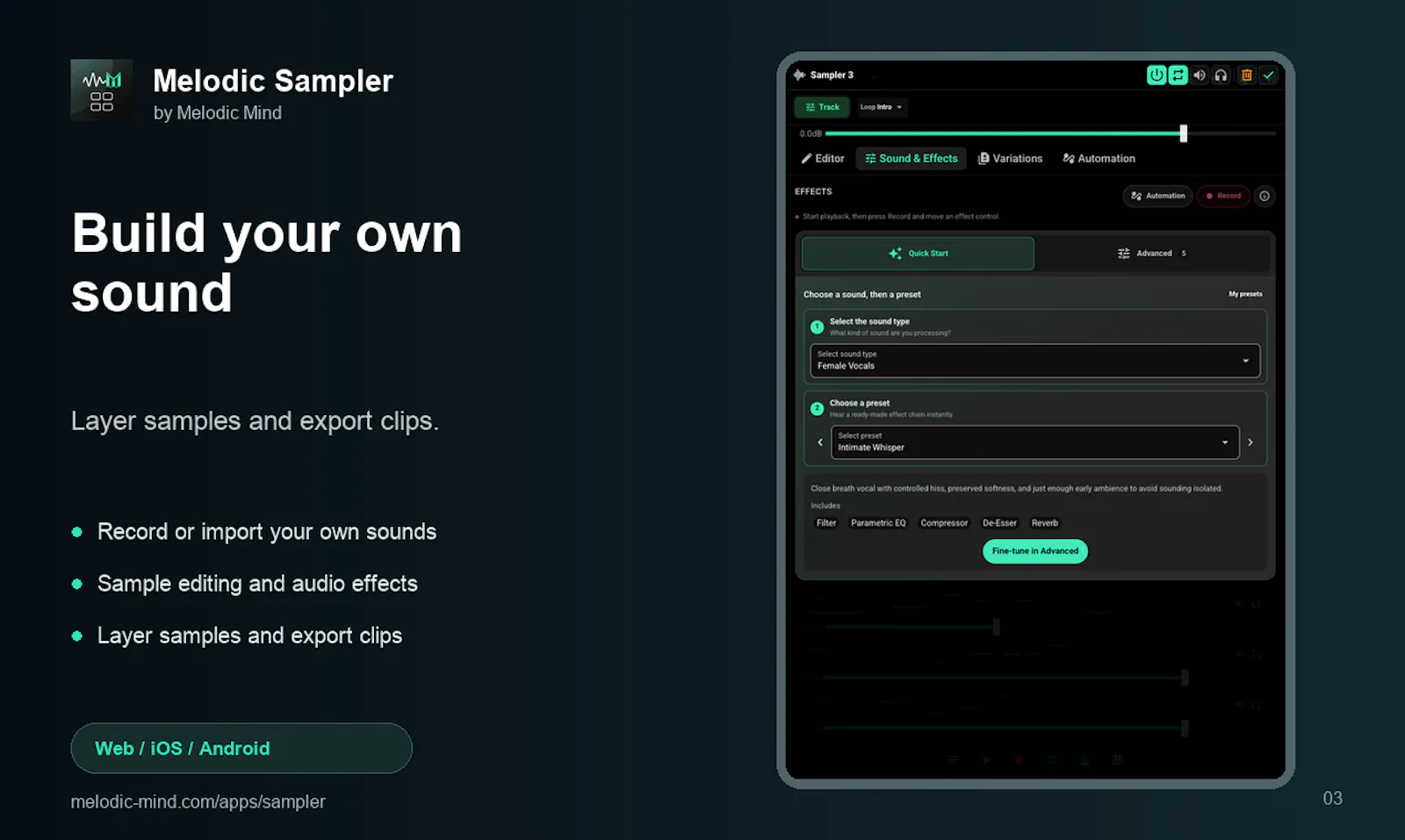Adjust the 0.0dB volume slider handle
The width and height of the screenshot is (1405, 840).
pyautogui.click(x=1183, y=133)
